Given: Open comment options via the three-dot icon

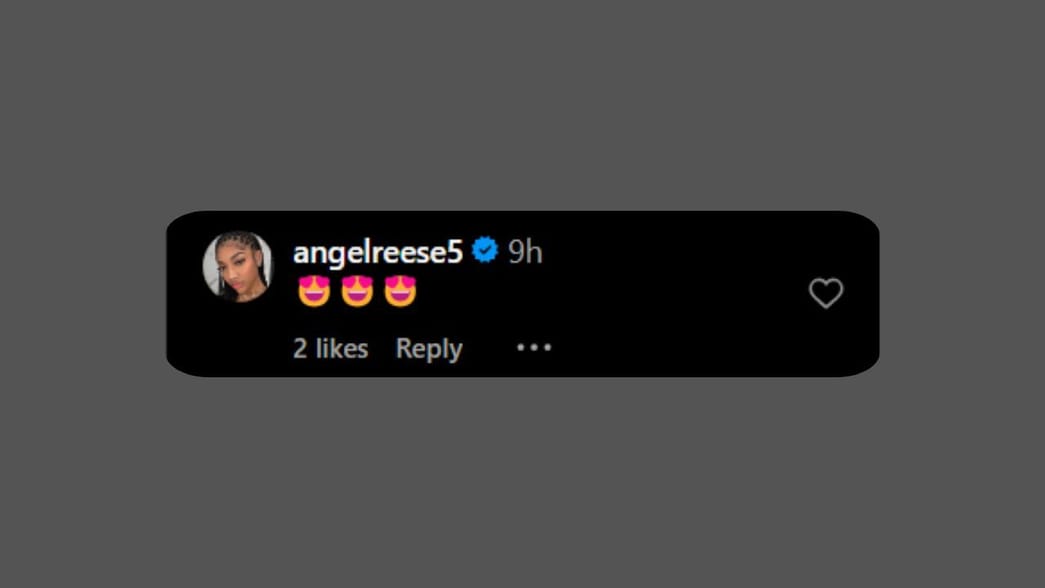Looking at the screenshot, I should [x=534, y=347].
